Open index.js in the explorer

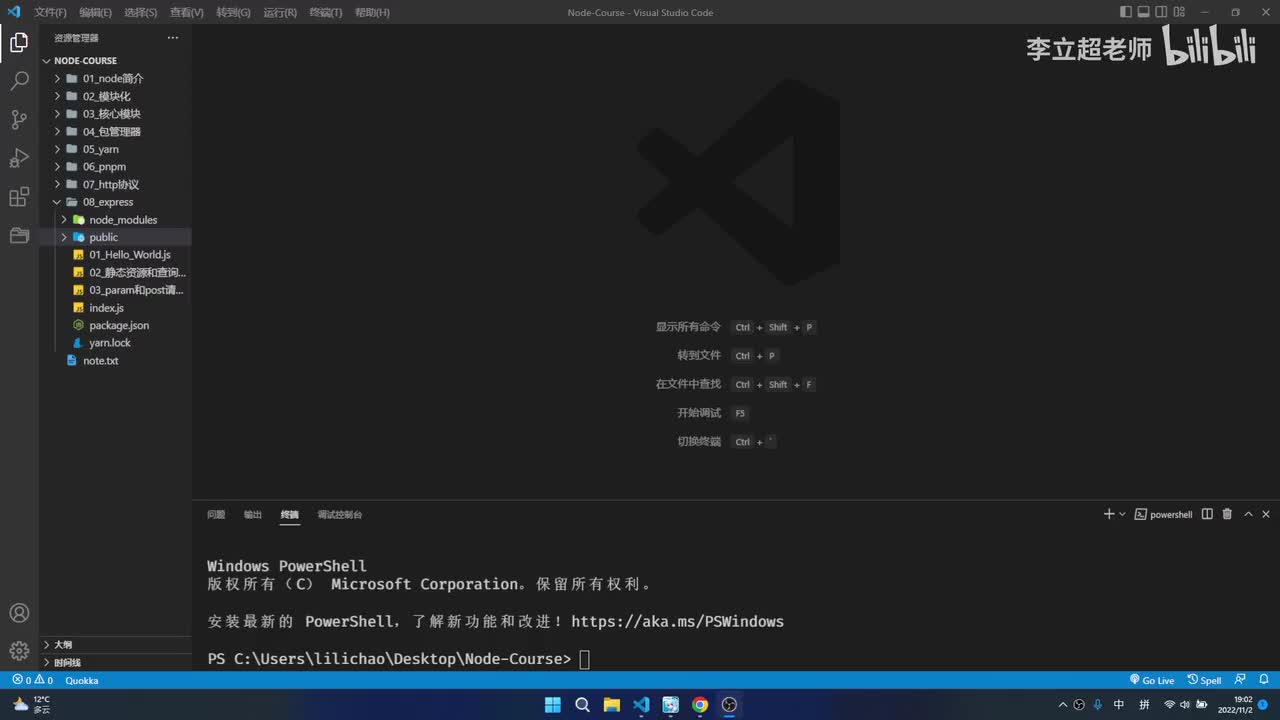(106, 308)
